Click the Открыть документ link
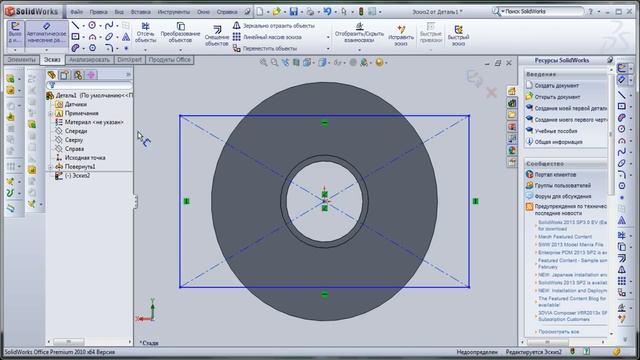Screen dimensions: 640x360 pyautogui.click(x=557, y=97)
